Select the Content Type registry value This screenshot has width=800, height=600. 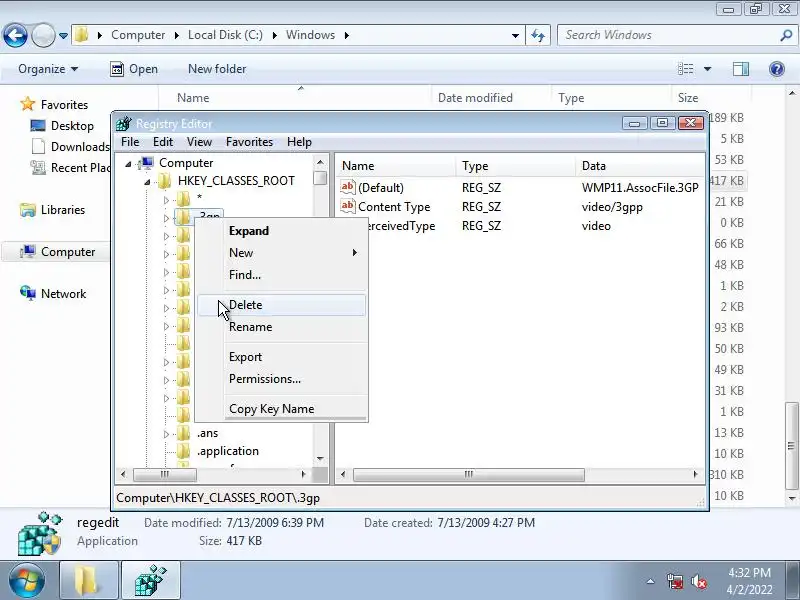(x=394, y=207)
